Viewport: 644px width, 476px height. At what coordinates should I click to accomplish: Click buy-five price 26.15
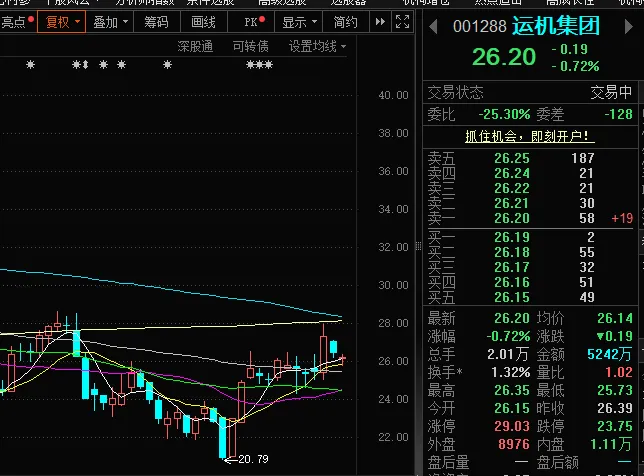pos(512,297)
